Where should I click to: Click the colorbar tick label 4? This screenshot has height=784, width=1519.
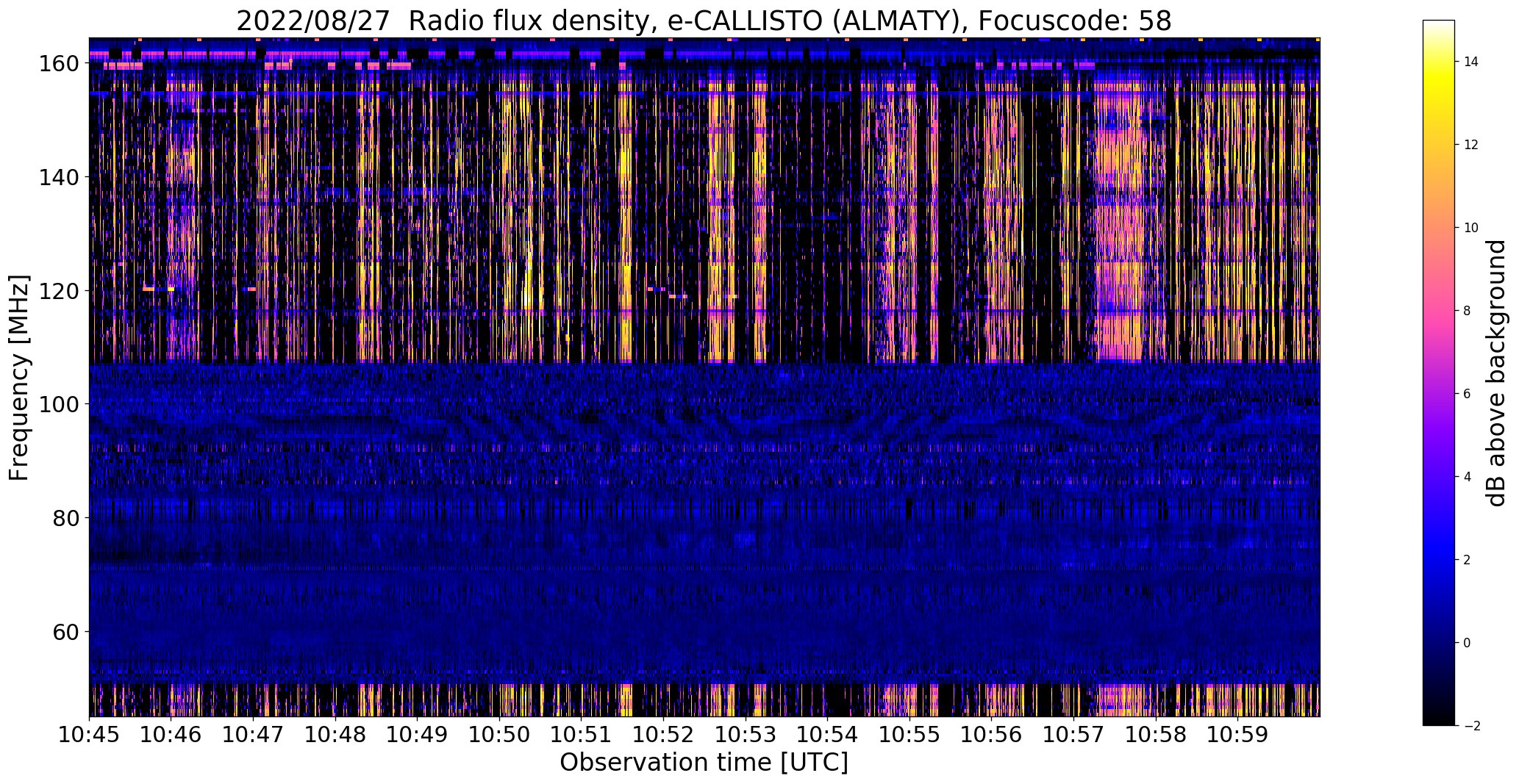(x=1468, y=477)
